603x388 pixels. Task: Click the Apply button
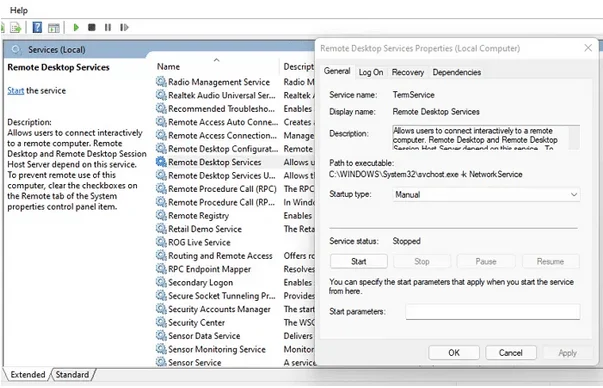[567, 353]
